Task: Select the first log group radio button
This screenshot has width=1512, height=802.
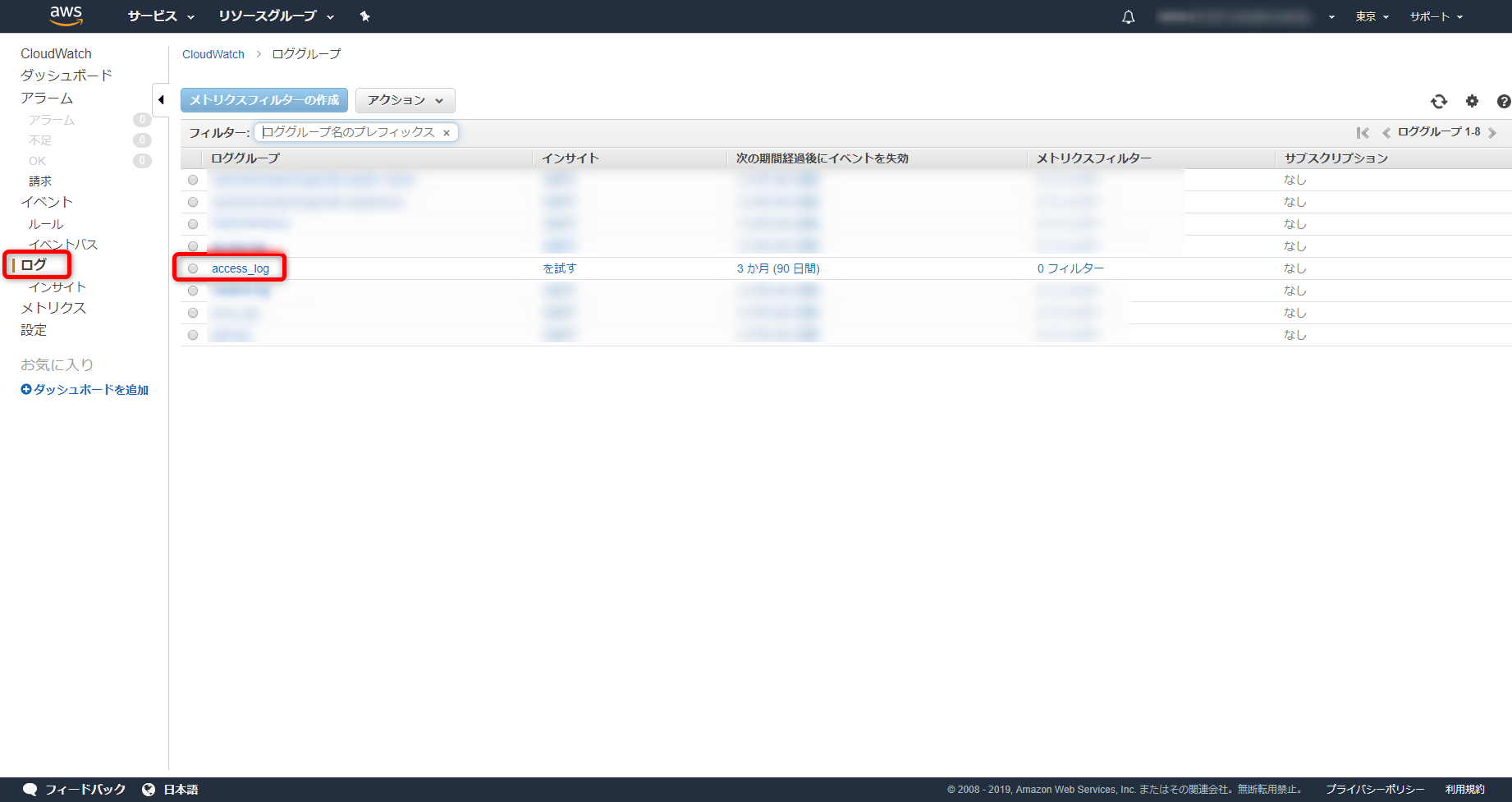Action: point(193,180)
